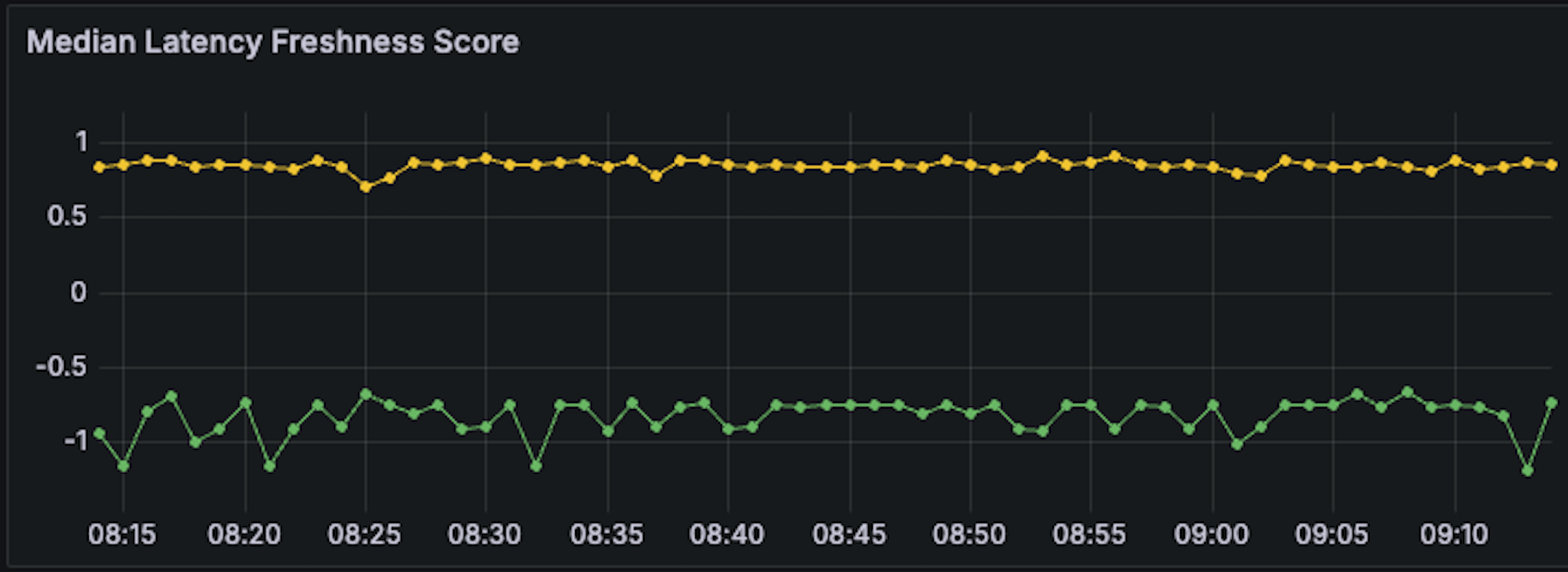Click the green series low point at 08:15
The image size is (1568, 572).
[x=123, y=466]
